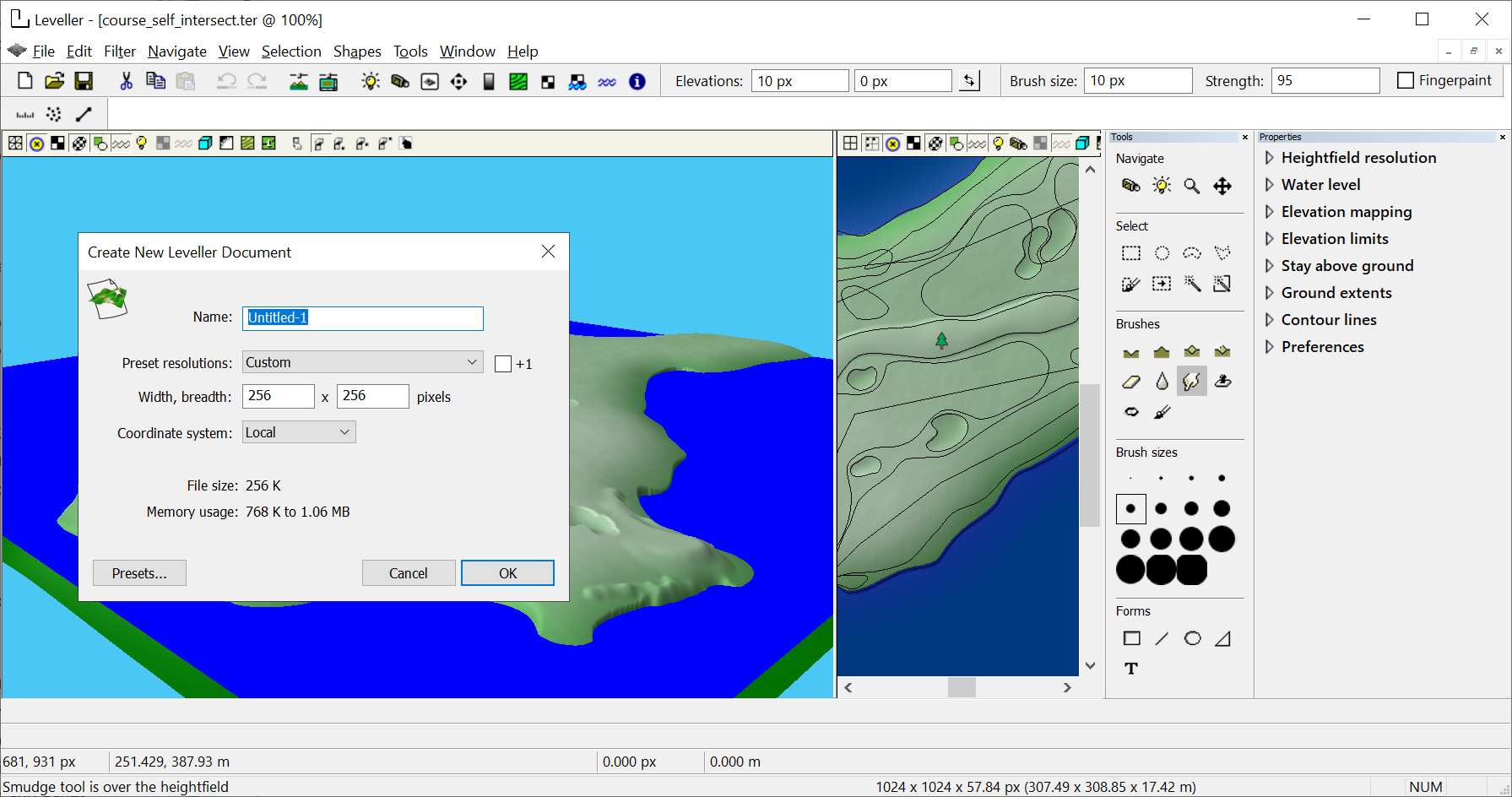The width and height of the screenshot is (1512, 797).
Task: Click the Copy icon in main toolbar
Action: coord(155,81)
